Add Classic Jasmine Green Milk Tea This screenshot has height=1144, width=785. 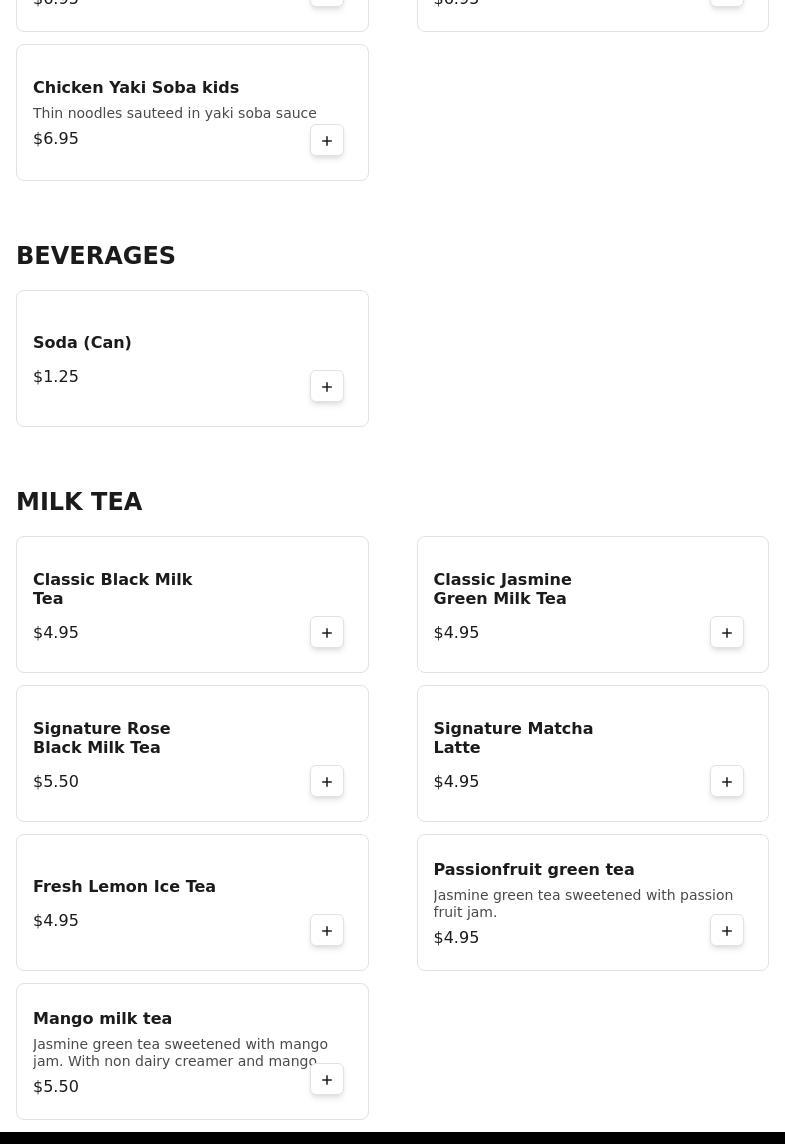(x=727, y=633)
